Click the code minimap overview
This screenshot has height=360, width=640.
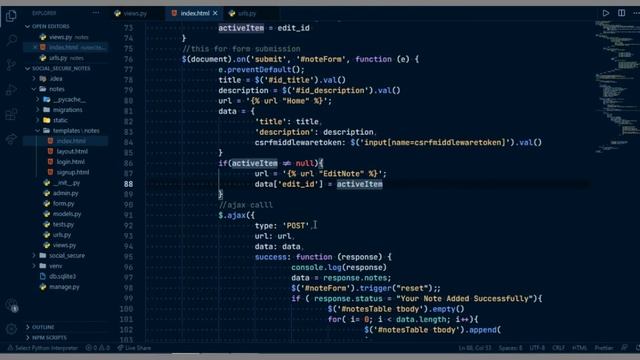(x=617, y=88)
